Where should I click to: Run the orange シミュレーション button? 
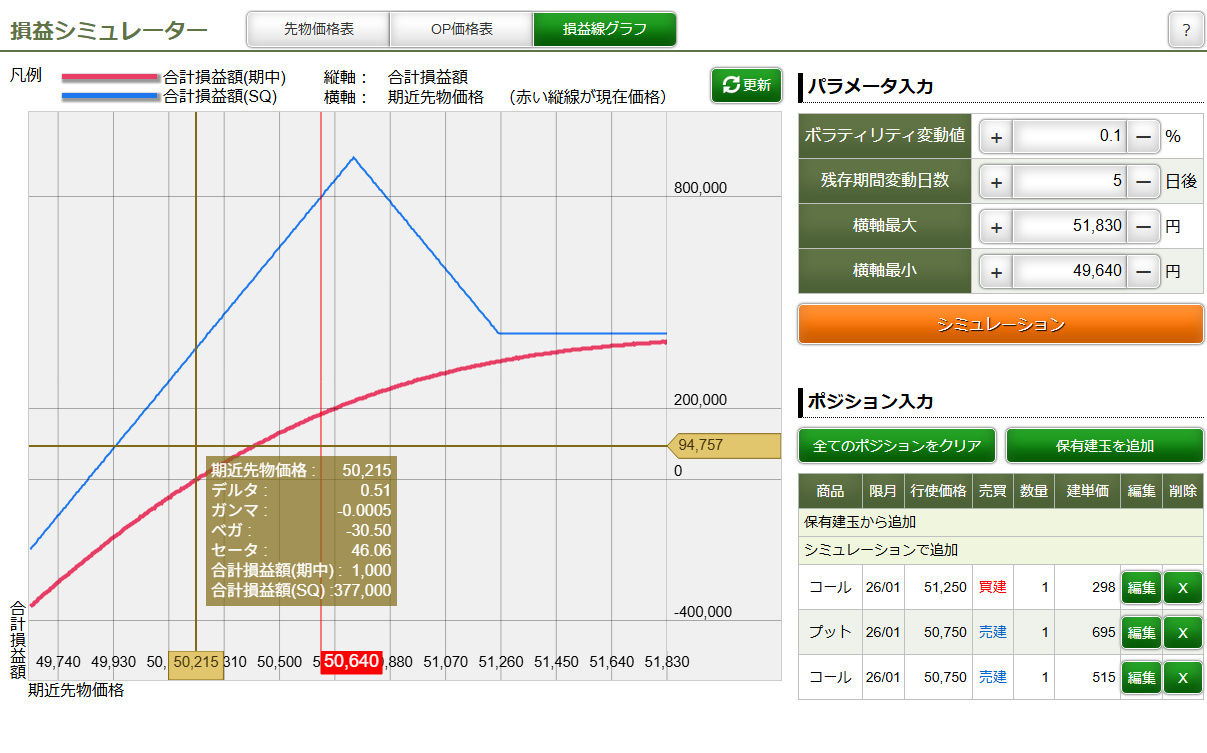1000,324
